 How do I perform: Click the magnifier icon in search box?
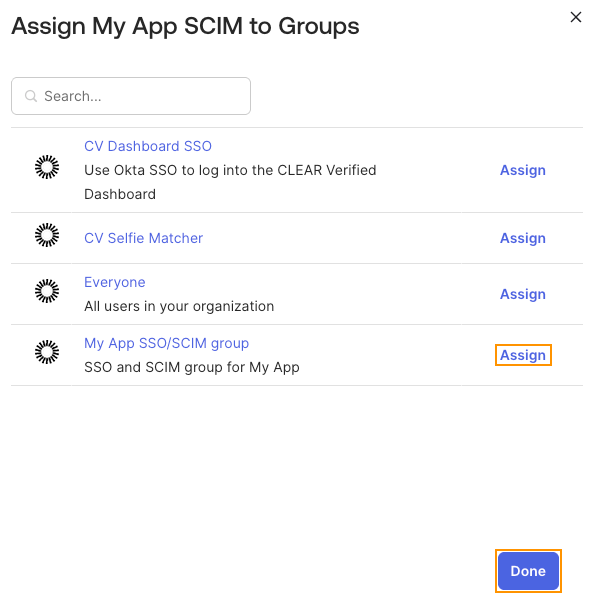tap(31, 96)
